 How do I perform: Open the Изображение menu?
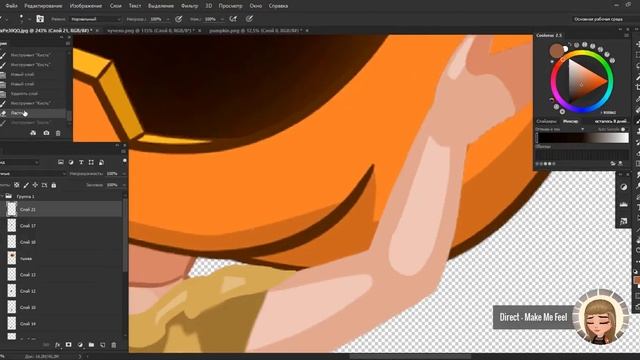pos(86,6)
